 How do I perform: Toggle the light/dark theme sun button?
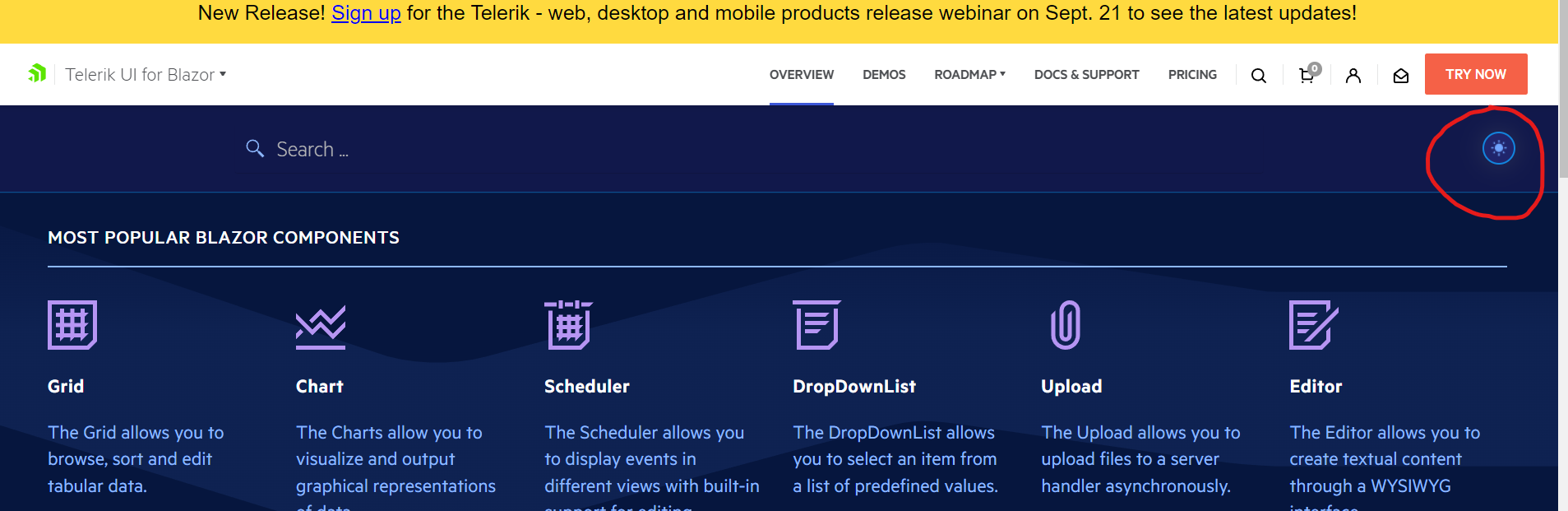click(1498, 148)
